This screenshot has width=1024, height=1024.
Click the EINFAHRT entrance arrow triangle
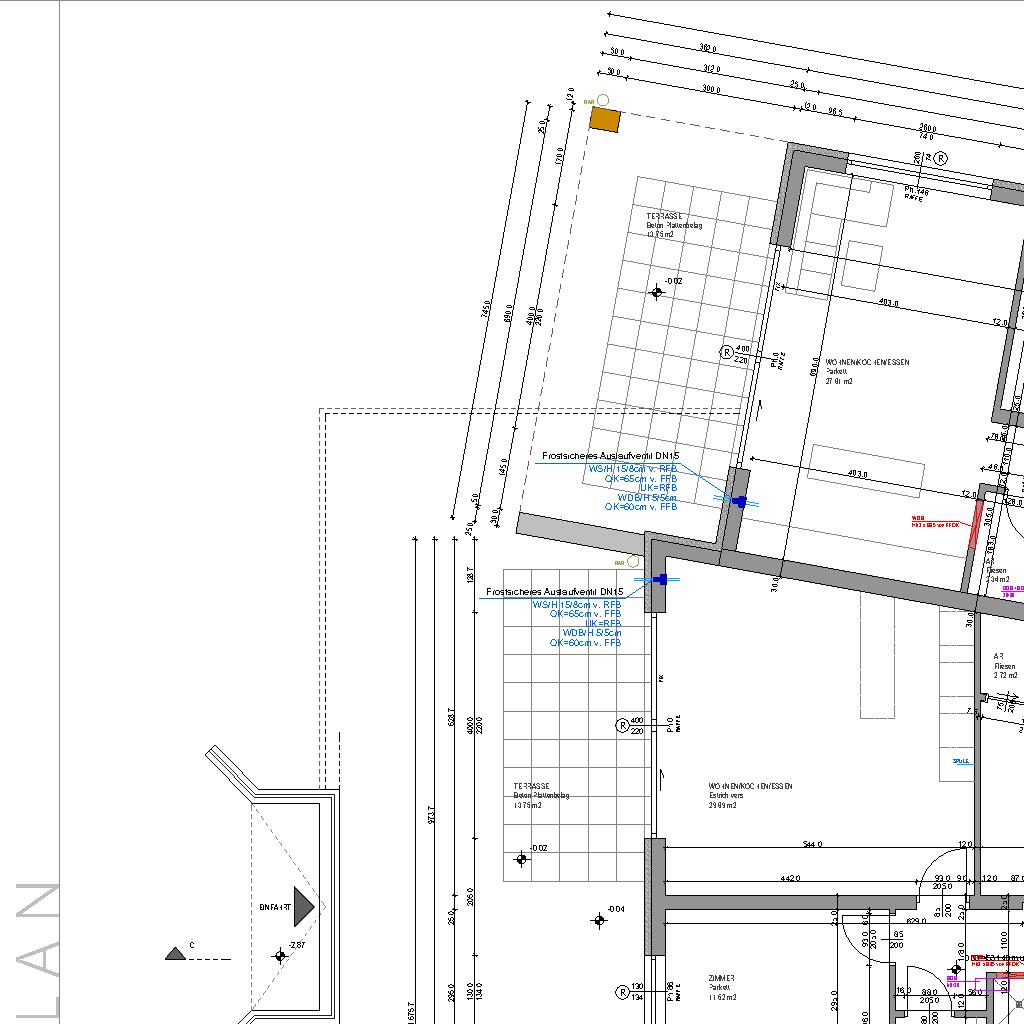pyautogui.click(x=304, y=906)
